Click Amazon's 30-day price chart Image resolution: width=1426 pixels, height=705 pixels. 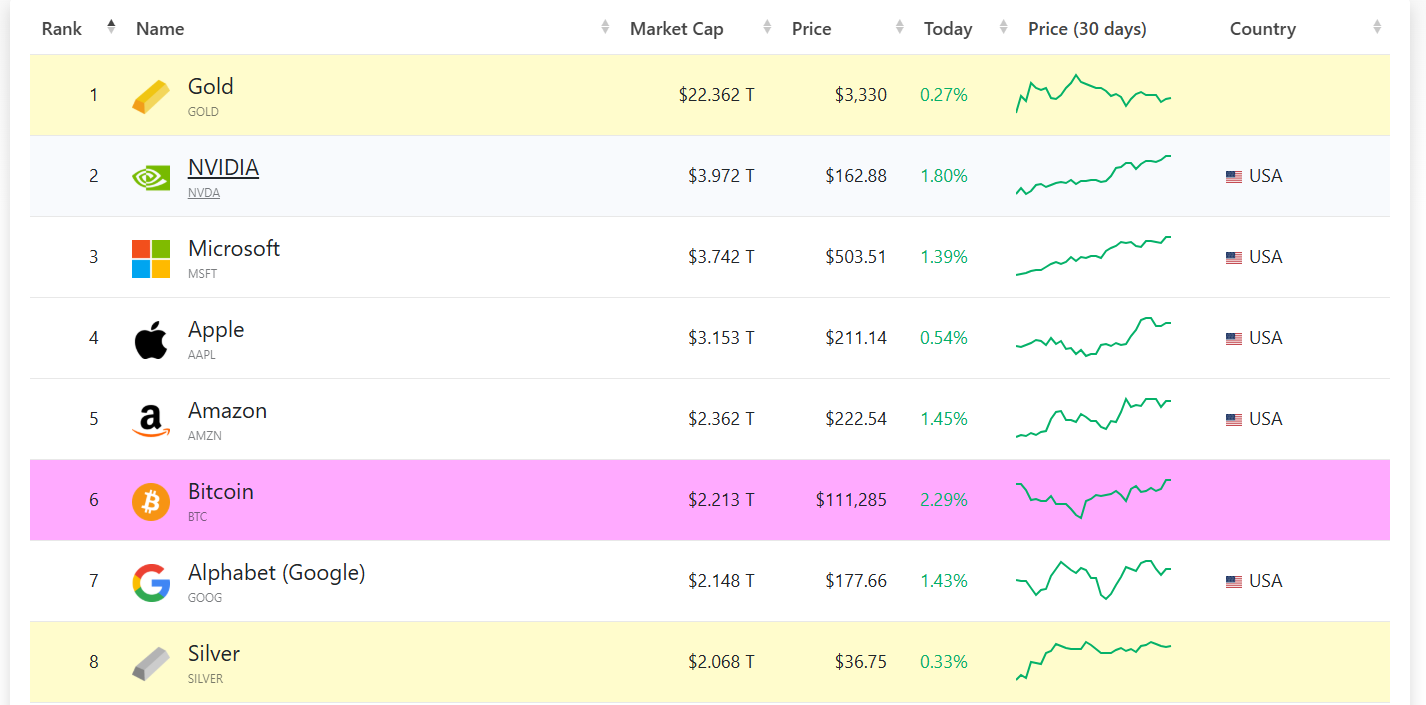pyautogui.click(x=1093, y=418)
